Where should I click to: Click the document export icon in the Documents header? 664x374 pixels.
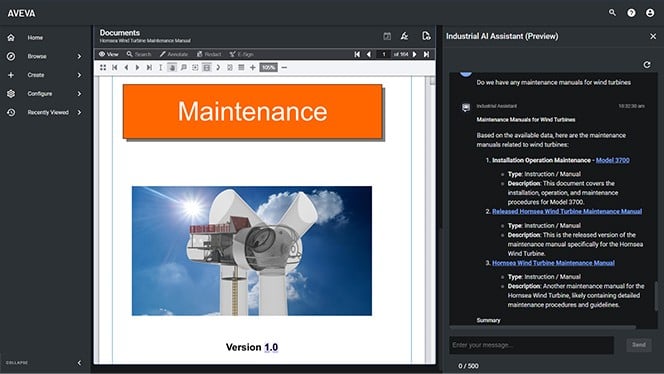(x=426, y=36)
